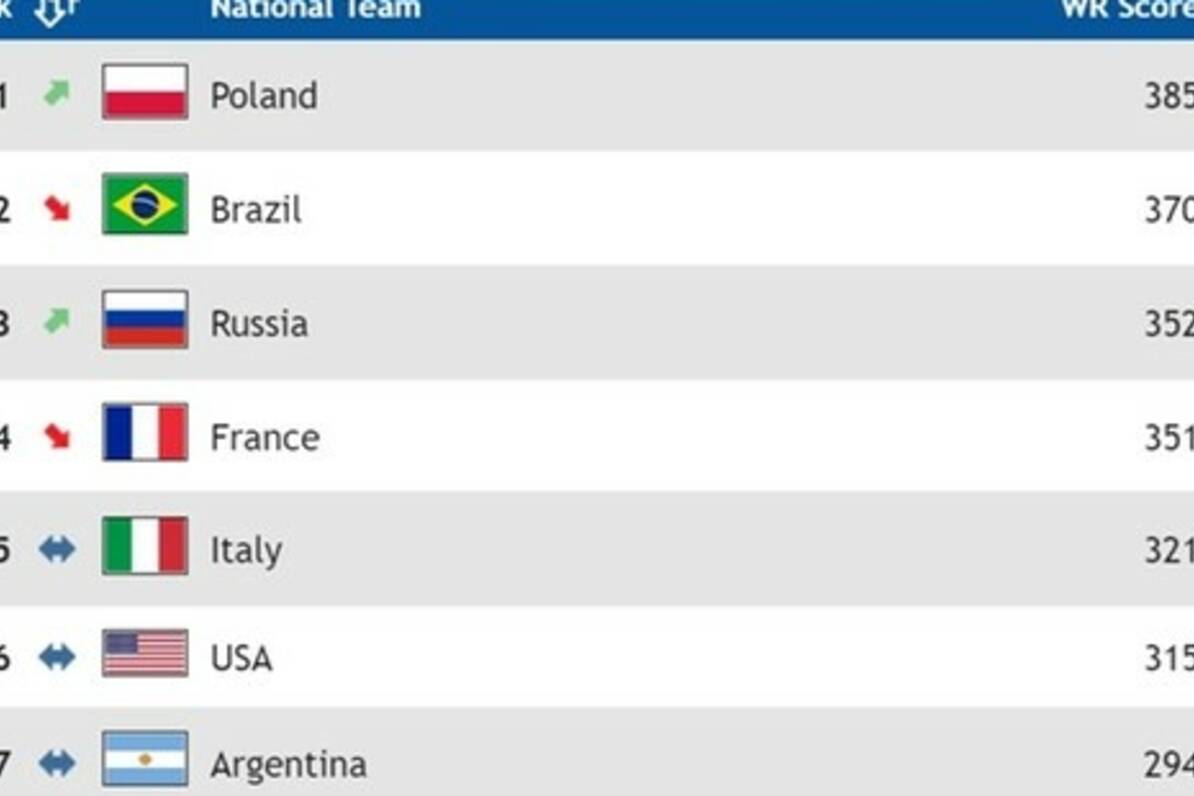Image resolution: width=1194 pixels, height=796 pixels.
Task: Click Brazil's red down-trend arrow
Action: pos(57,207)
